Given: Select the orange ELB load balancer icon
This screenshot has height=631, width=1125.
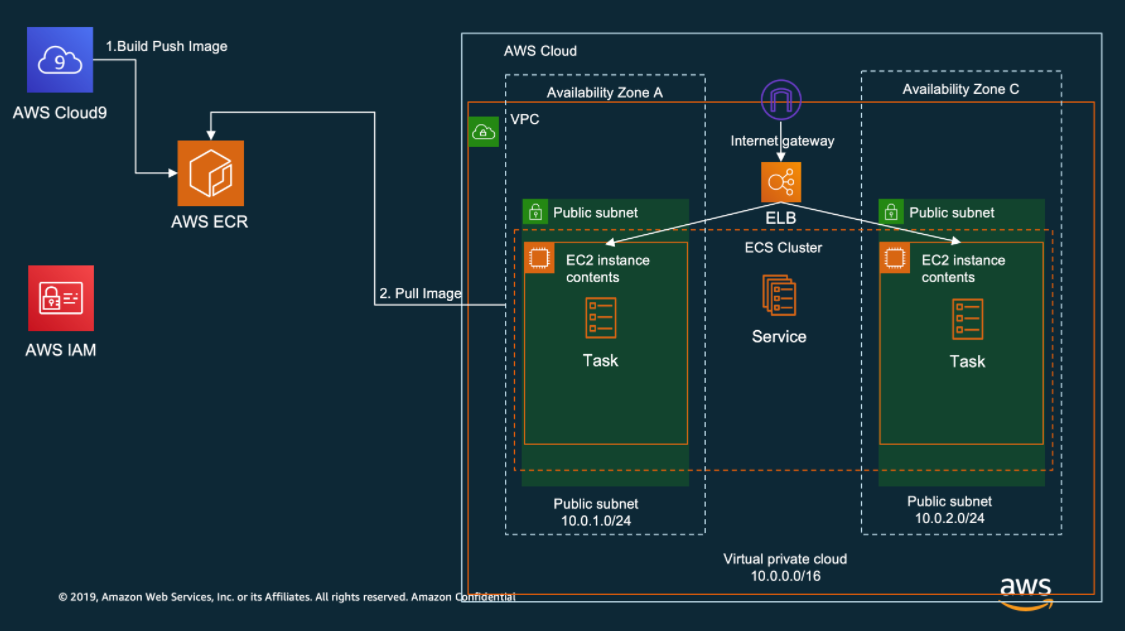Looking at the screenshot, I should 781,182.
